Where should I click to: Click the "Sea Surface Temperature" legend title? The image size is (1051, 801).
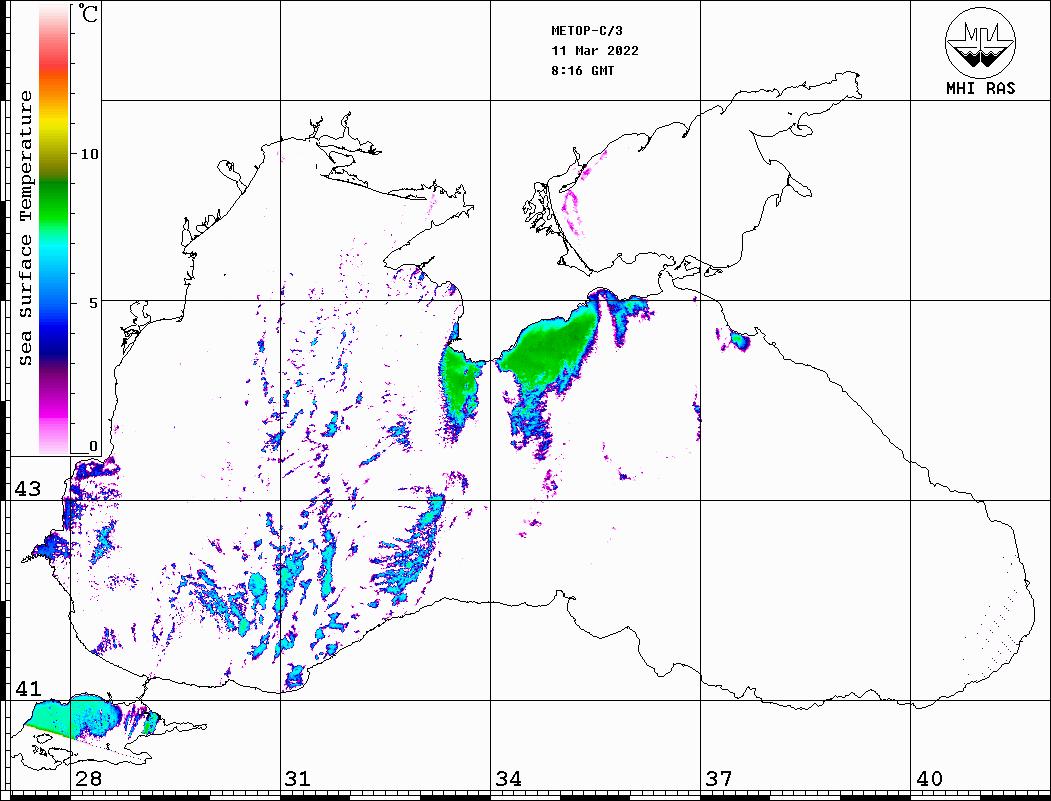tap(25, 228)
